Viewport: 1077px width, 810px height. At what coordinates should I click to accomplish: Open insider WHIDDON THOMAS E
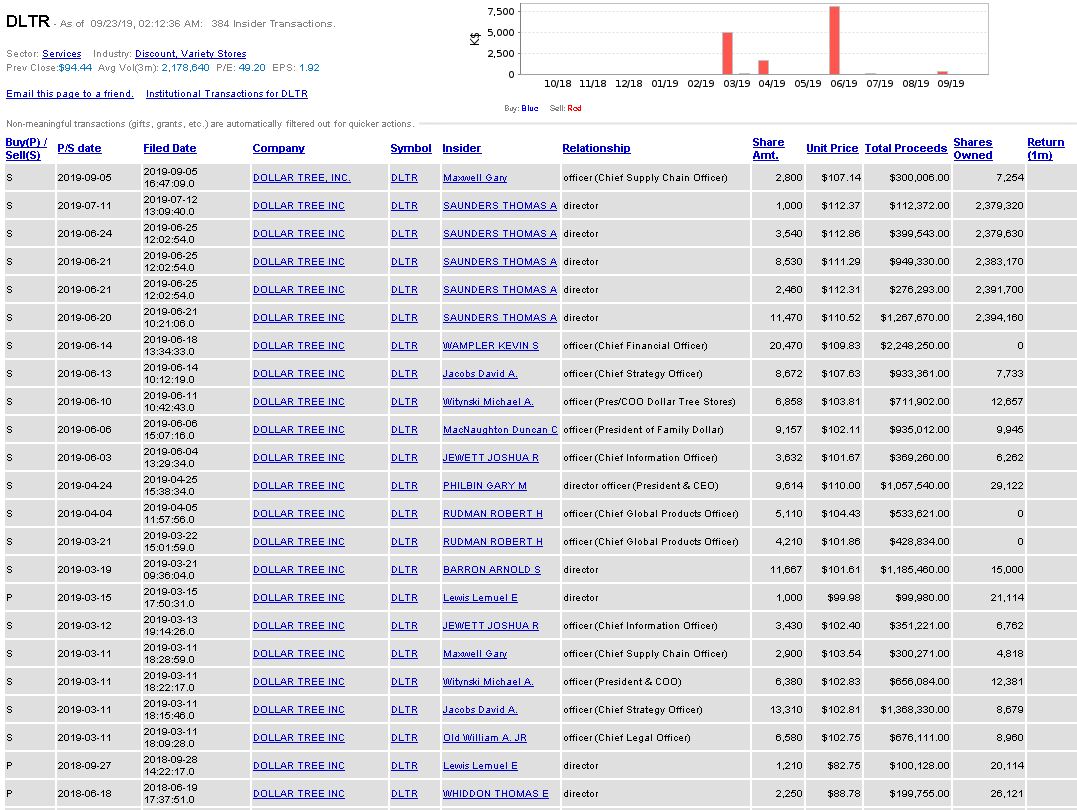coord(495,794)
